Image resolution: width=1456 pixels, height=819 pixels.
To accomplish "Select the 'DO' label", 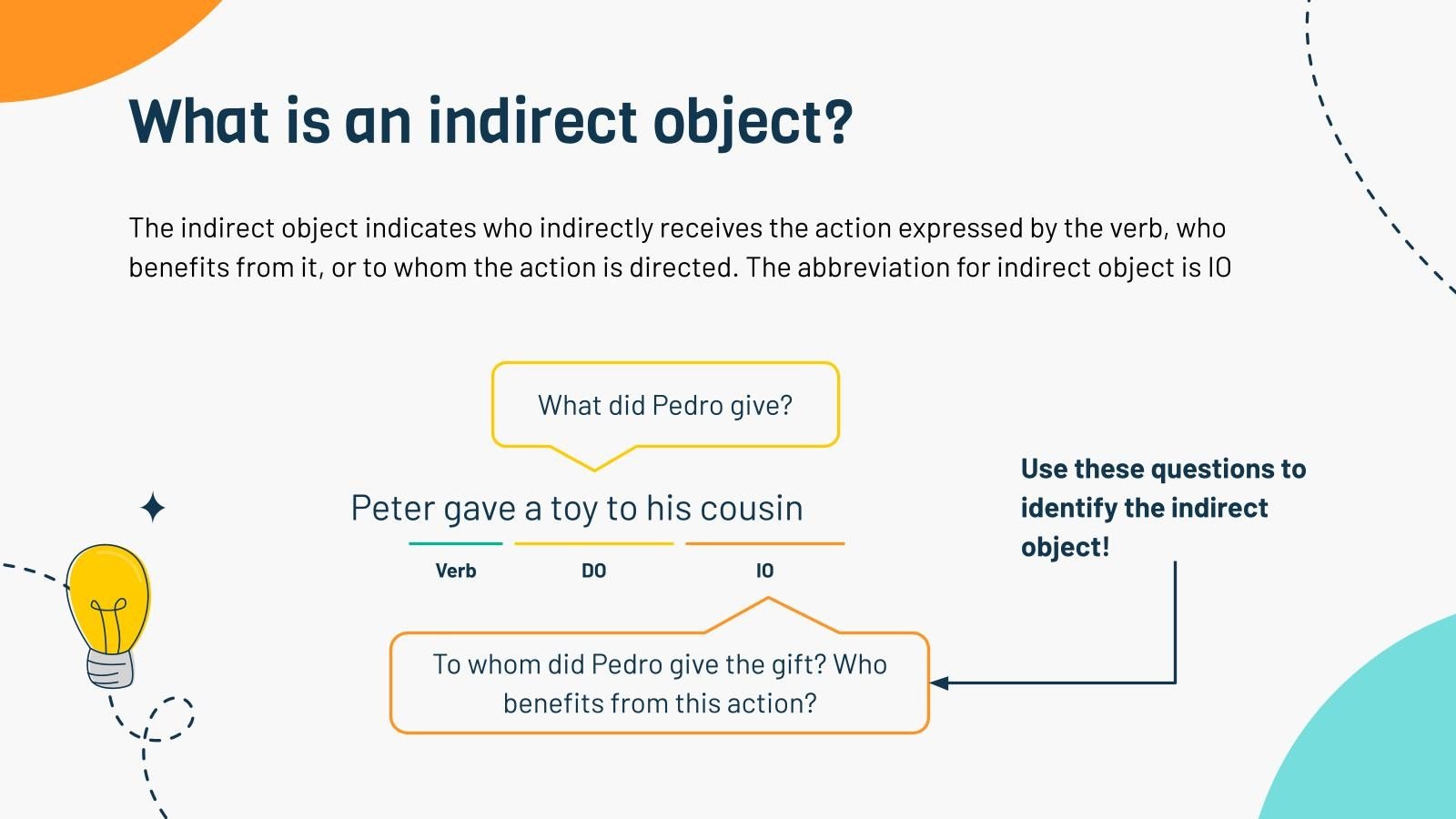I will 593,571.
